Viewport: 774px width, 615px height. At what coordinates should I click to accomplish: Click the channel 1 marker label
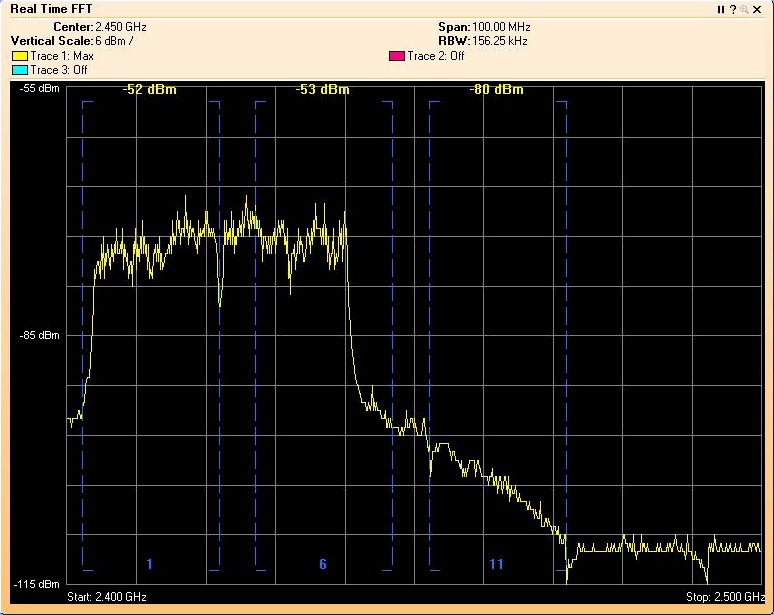(150, 564)
